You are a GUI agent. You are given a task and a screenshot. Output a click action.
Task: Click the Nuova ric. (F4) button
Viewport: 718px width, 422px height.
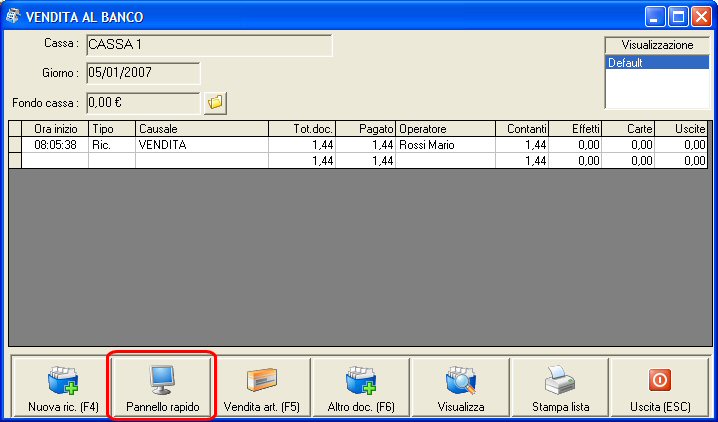[63, 387]
